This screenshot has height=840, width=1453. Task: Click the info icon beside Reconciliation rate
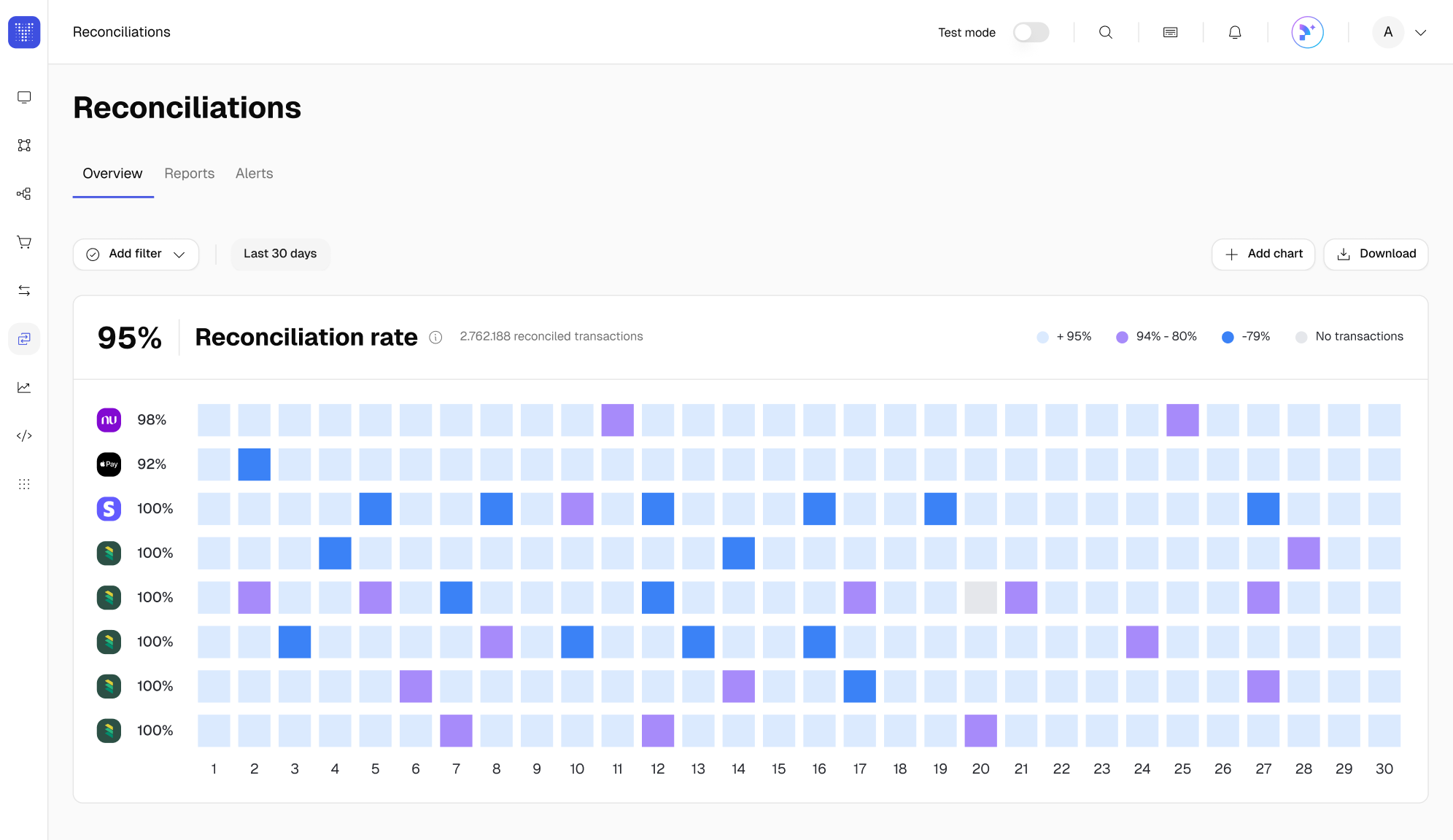pos(435,337)
